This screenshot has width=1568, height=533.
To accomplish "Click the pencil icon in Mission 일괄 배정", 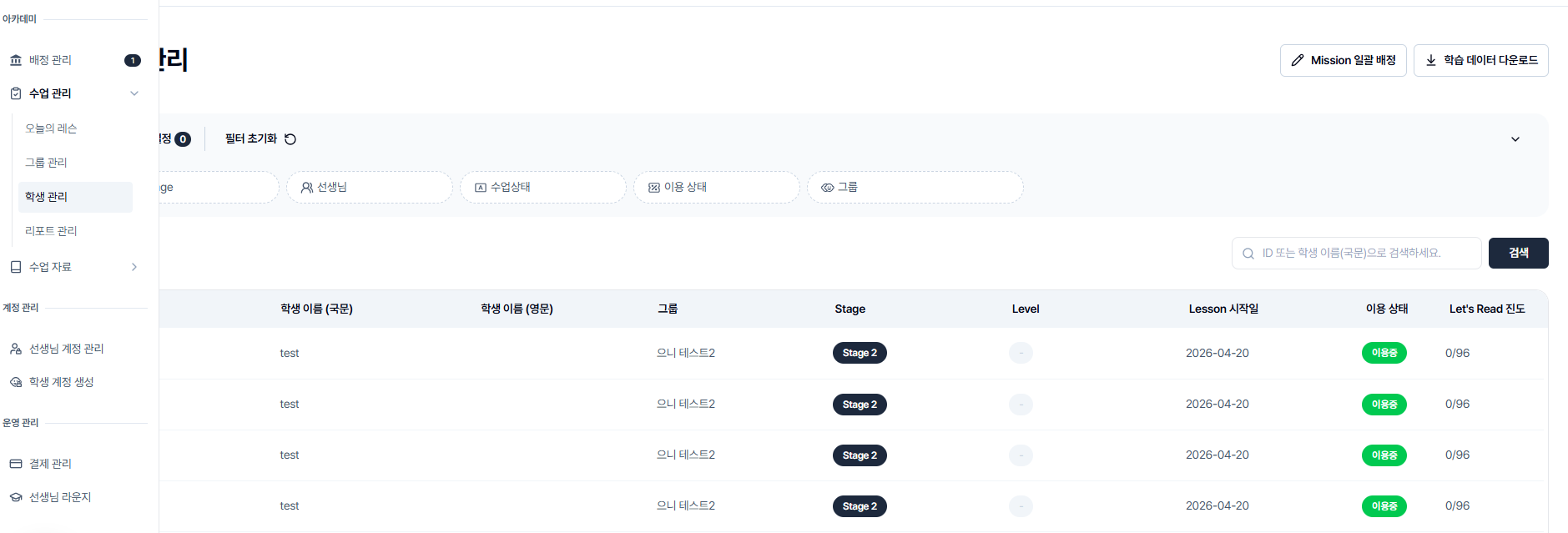I will (1298, 60).
